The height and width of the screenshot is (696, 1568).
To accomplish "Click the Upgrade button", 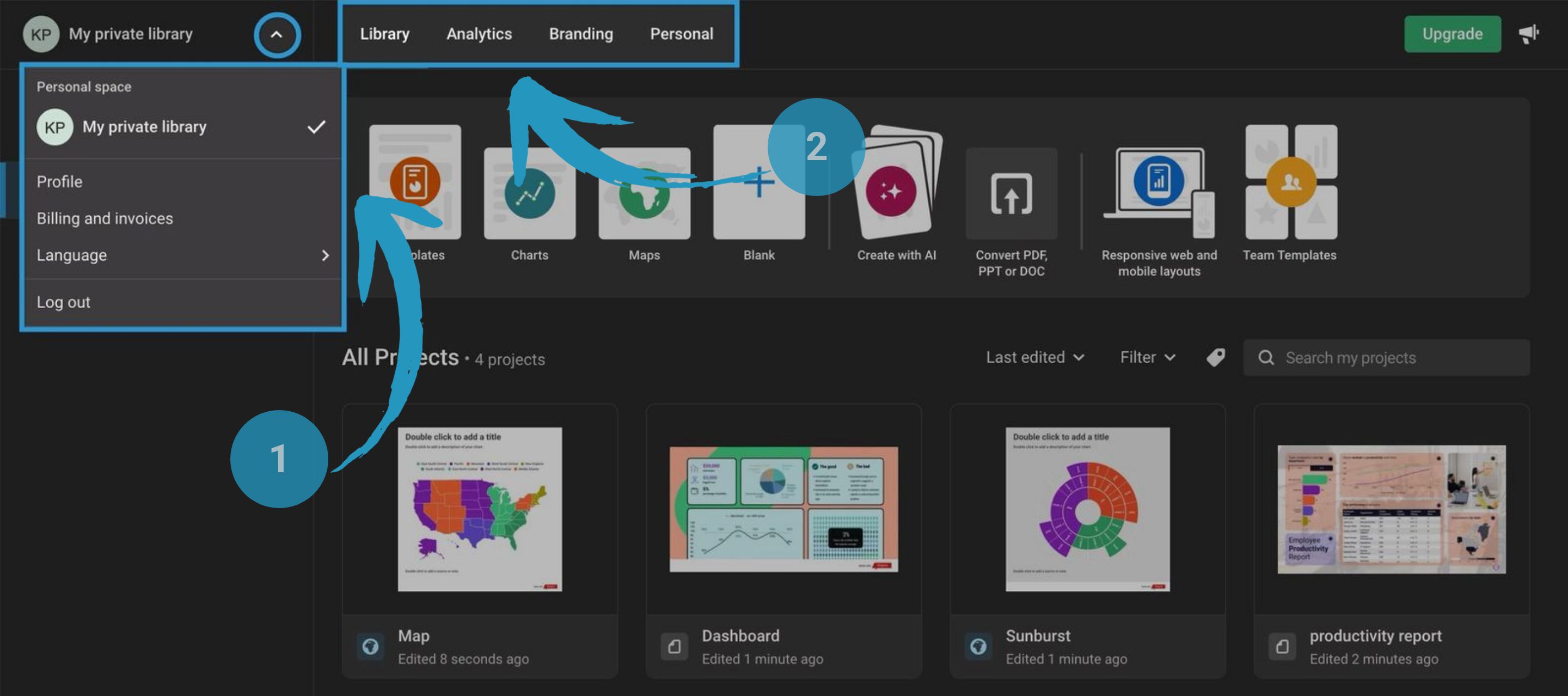I will 1453,33.
